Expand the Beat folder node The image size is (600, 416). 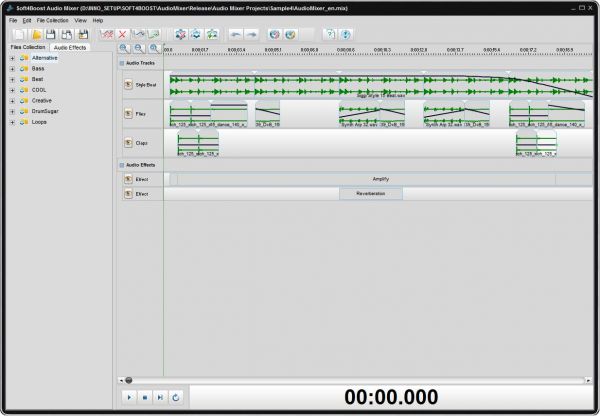click(x=12, y=80)
